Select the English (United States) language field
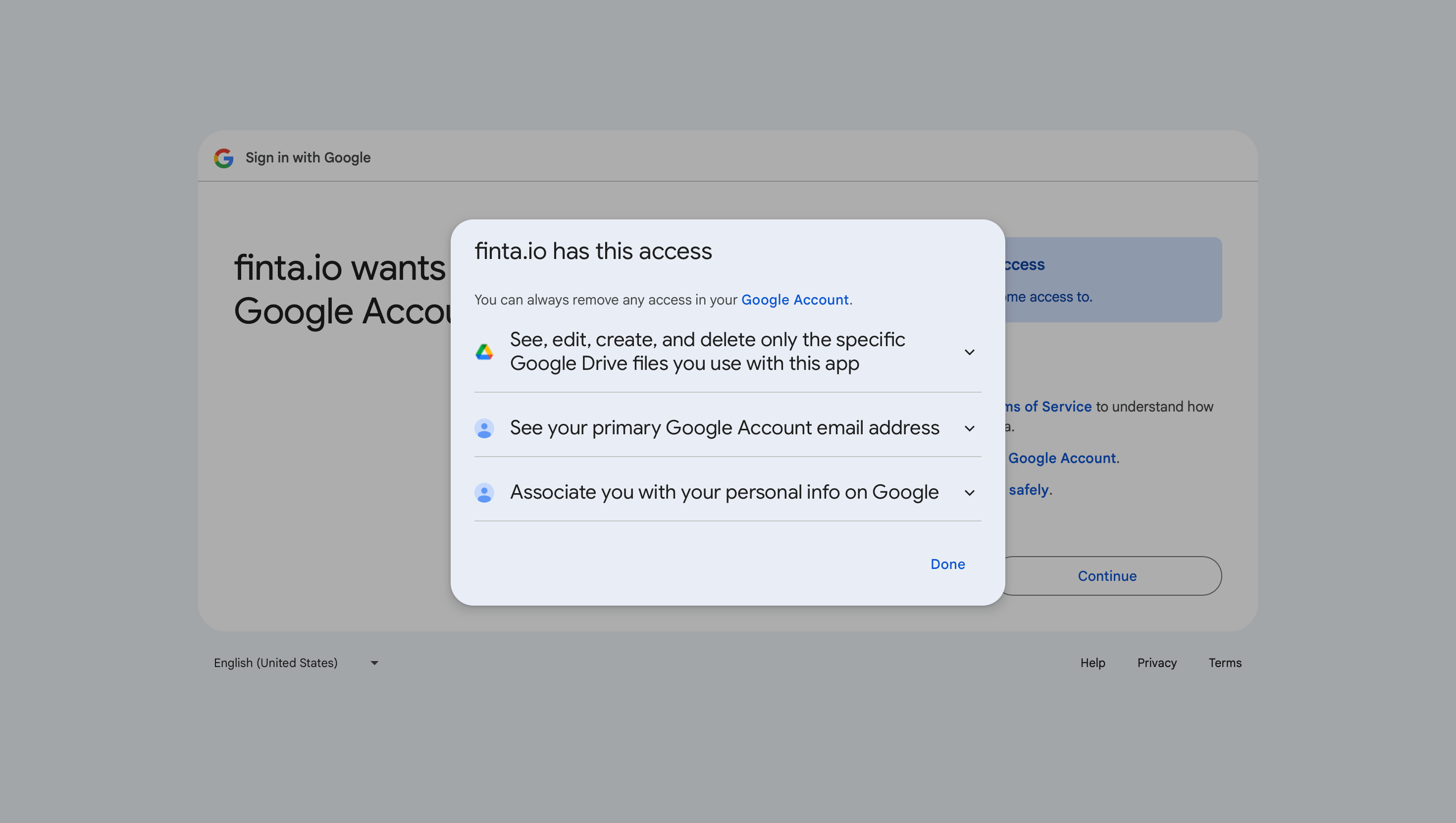The height and width of the screenshot is (823, 1456). tap(276, 663)
